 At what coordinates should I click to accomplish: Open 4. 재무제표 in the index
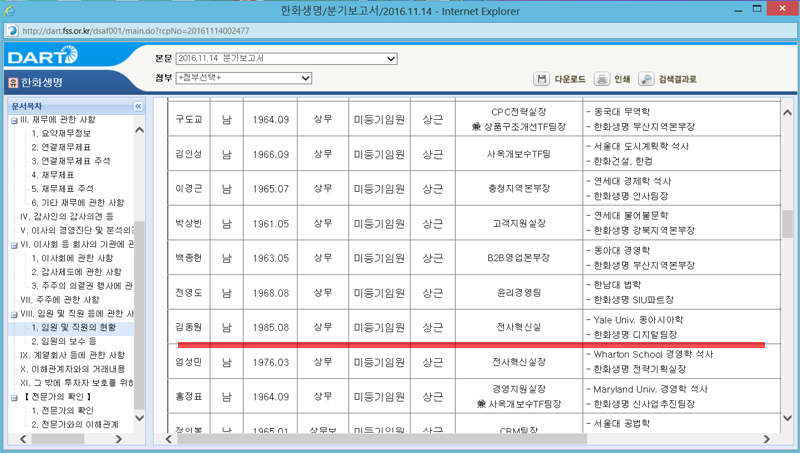[x=53, y=175]
